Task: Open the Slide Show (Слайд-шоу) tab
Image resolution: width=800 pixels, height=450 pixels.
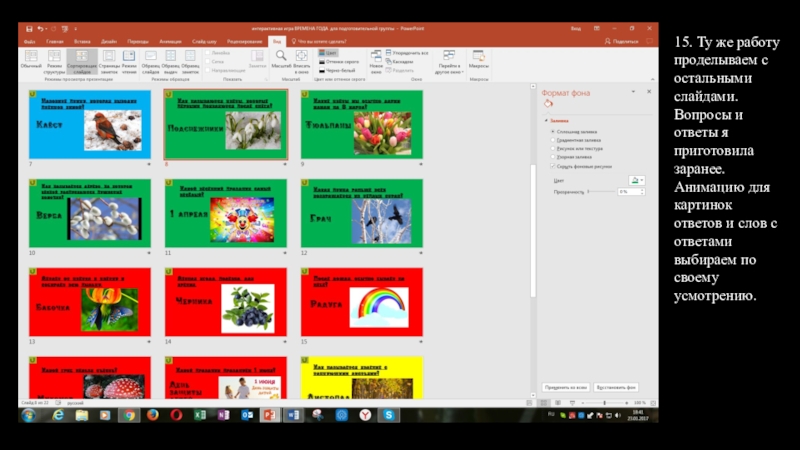Action: pos(204,42)
